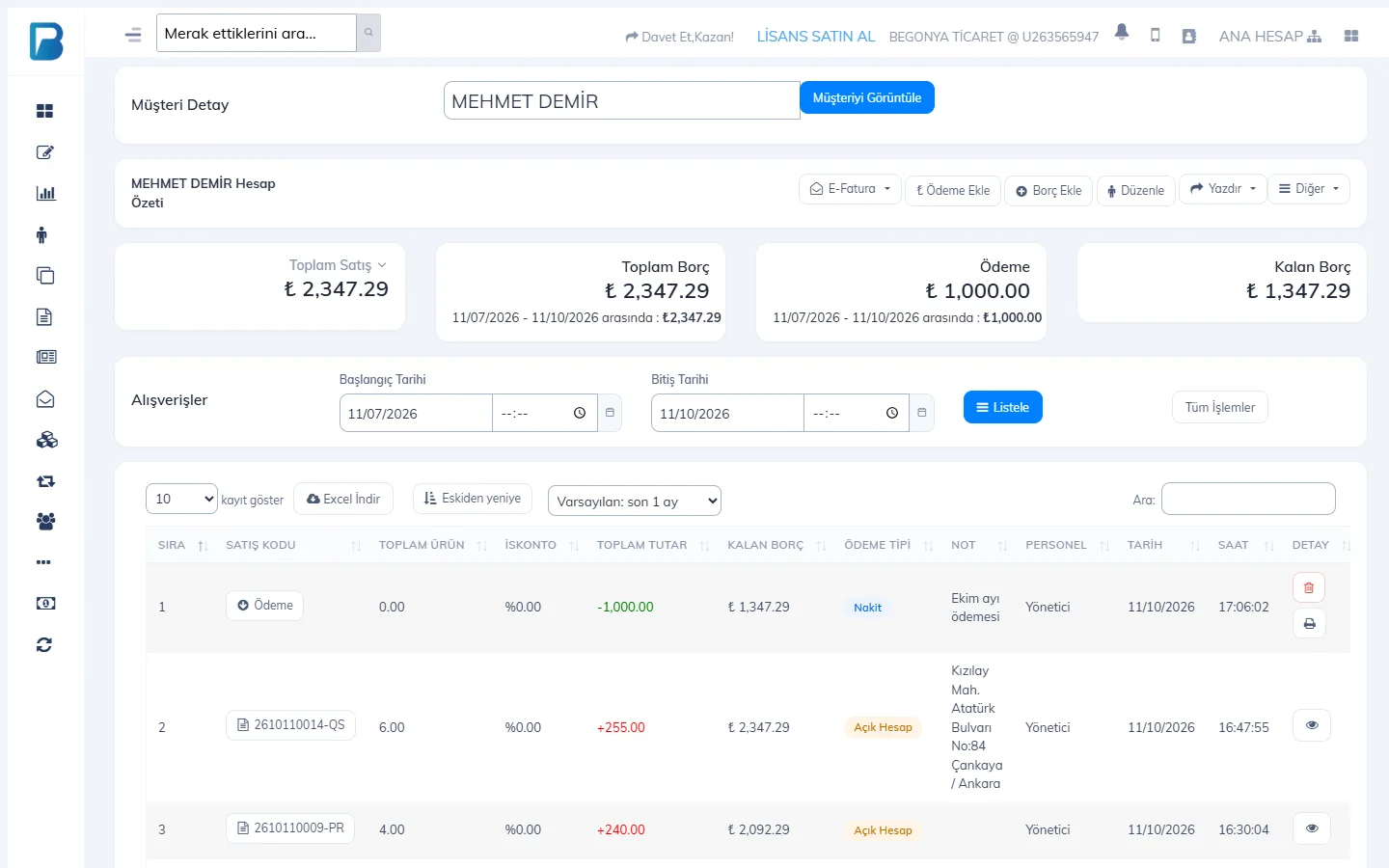Open the notifications bell icon
Screen dimensions: 1389x868
click(1122, 34)
